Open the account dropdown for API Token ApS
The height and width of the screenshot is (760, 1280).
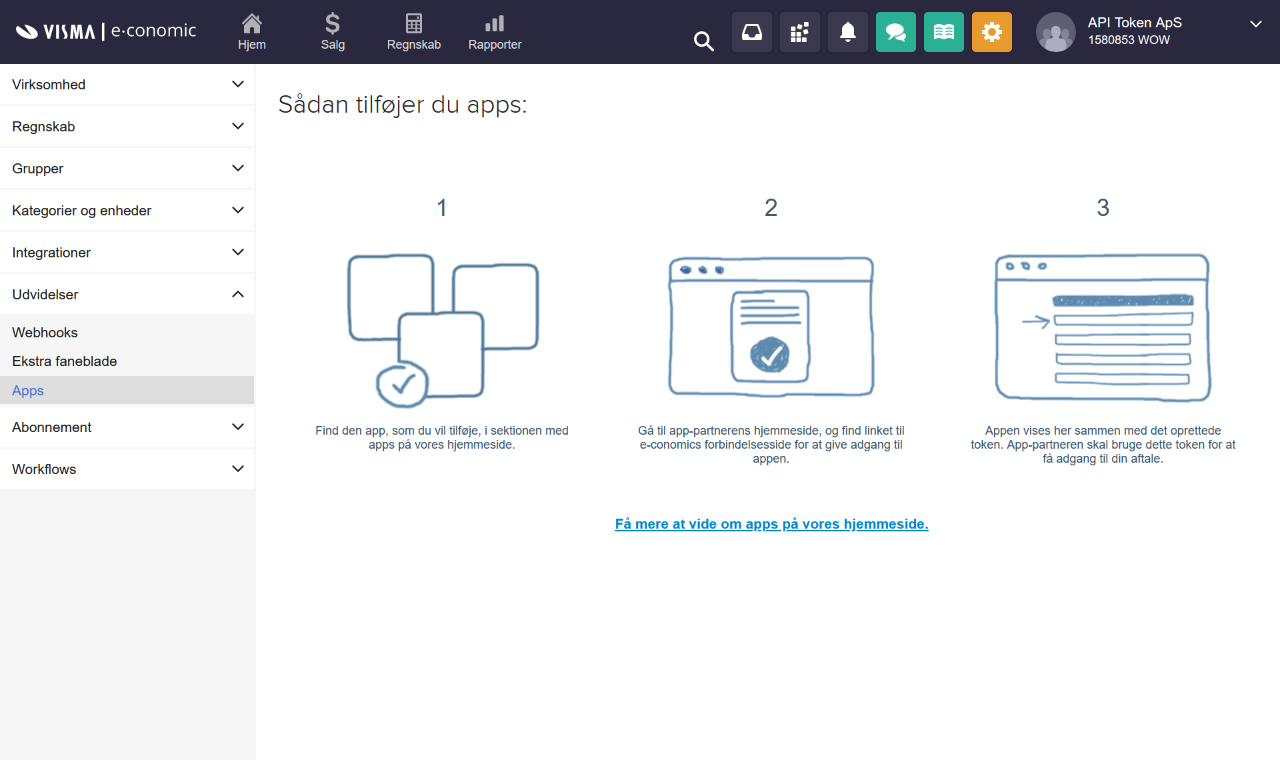[x=1256, y=24]
